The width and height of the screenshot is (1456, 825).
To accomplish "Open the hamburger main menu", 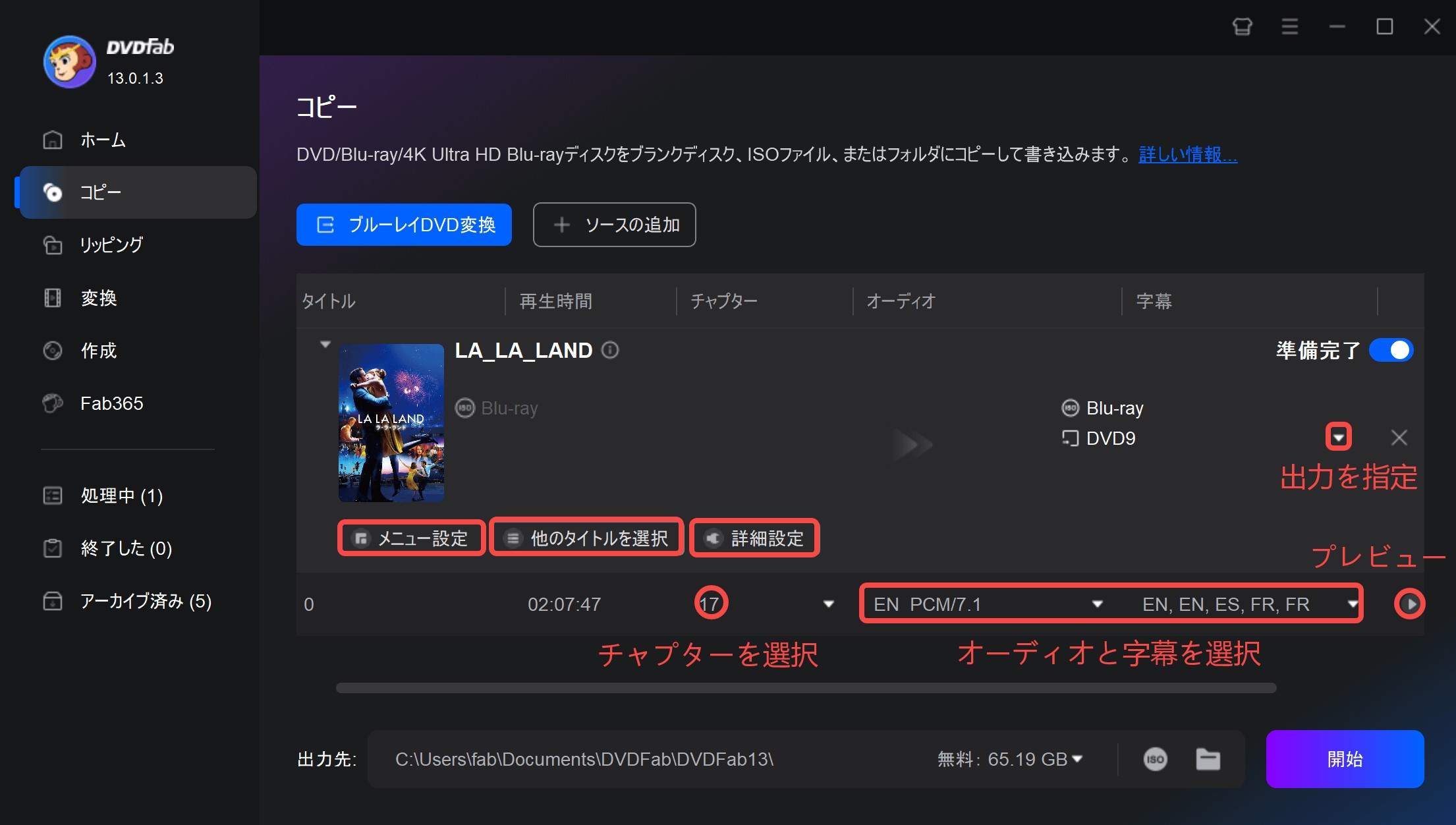I will point(1290,26).
